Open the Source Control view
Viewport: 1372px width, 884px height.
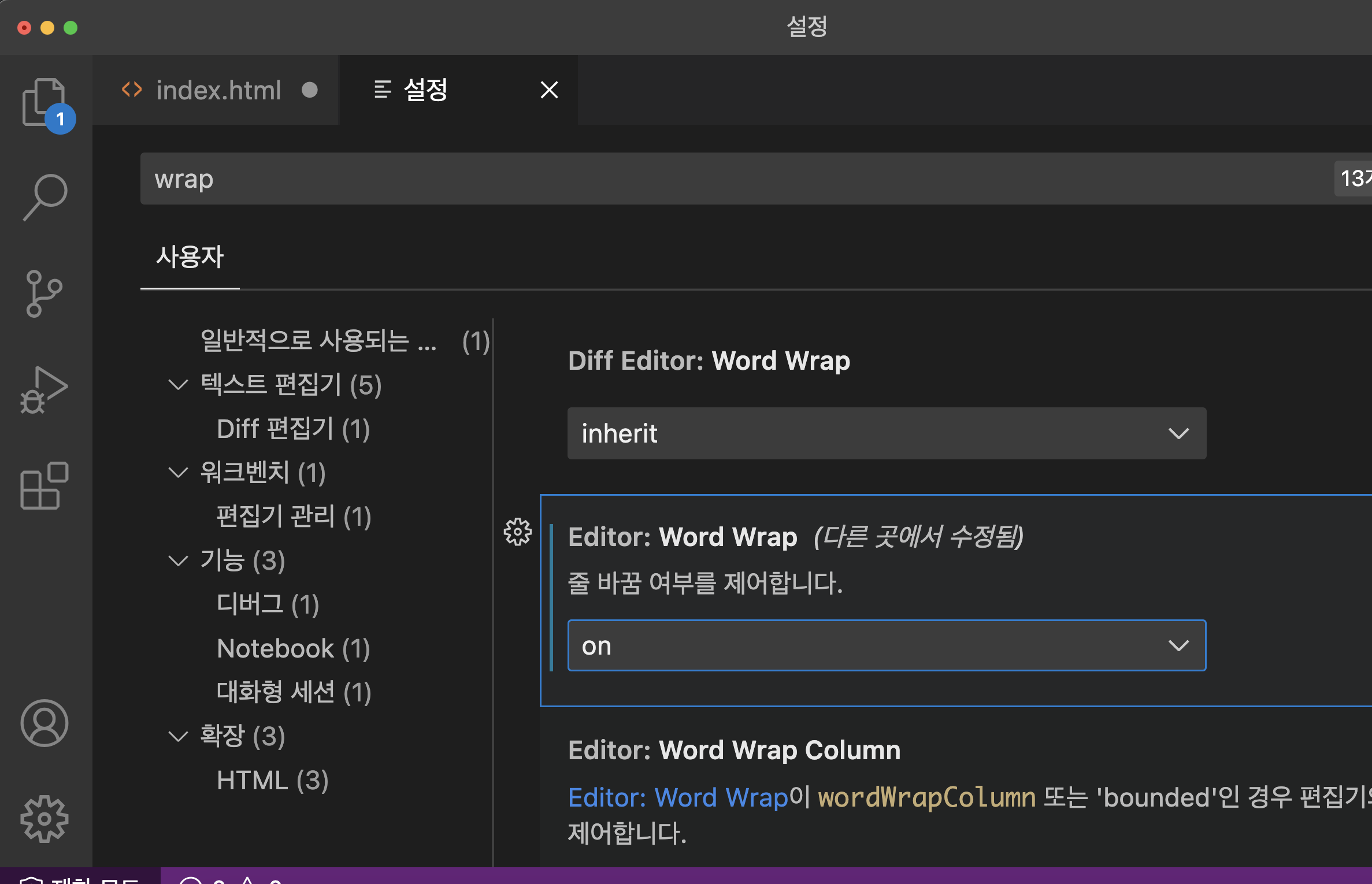click(x=44, y=293)
